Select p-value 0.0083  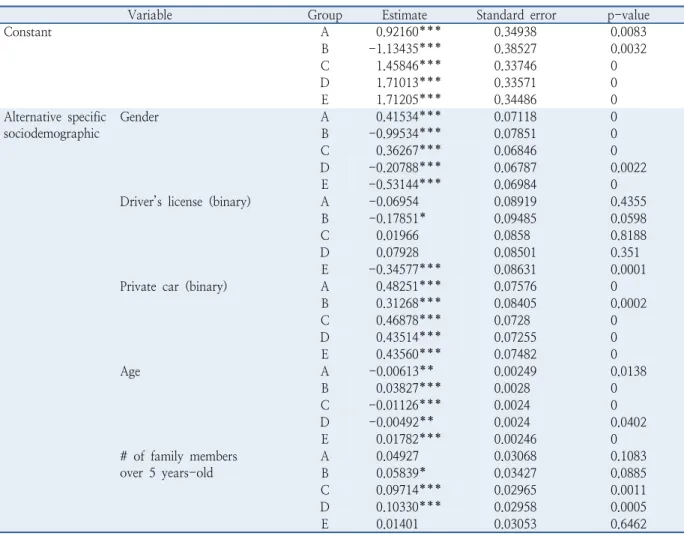click(628, 32)
